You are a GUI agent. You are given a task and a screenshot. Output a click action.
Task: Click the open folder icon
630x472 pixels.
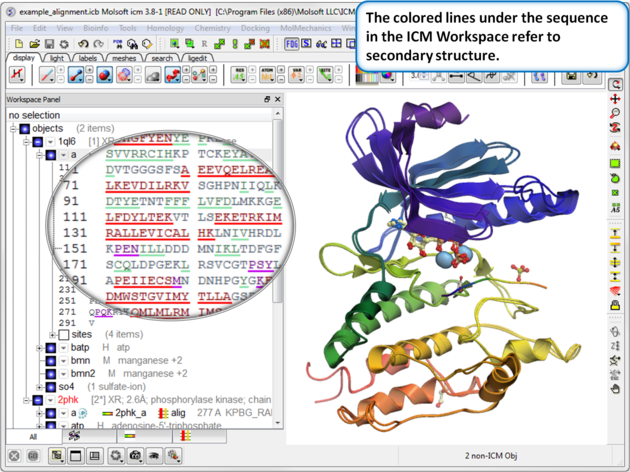pos(33,44)
